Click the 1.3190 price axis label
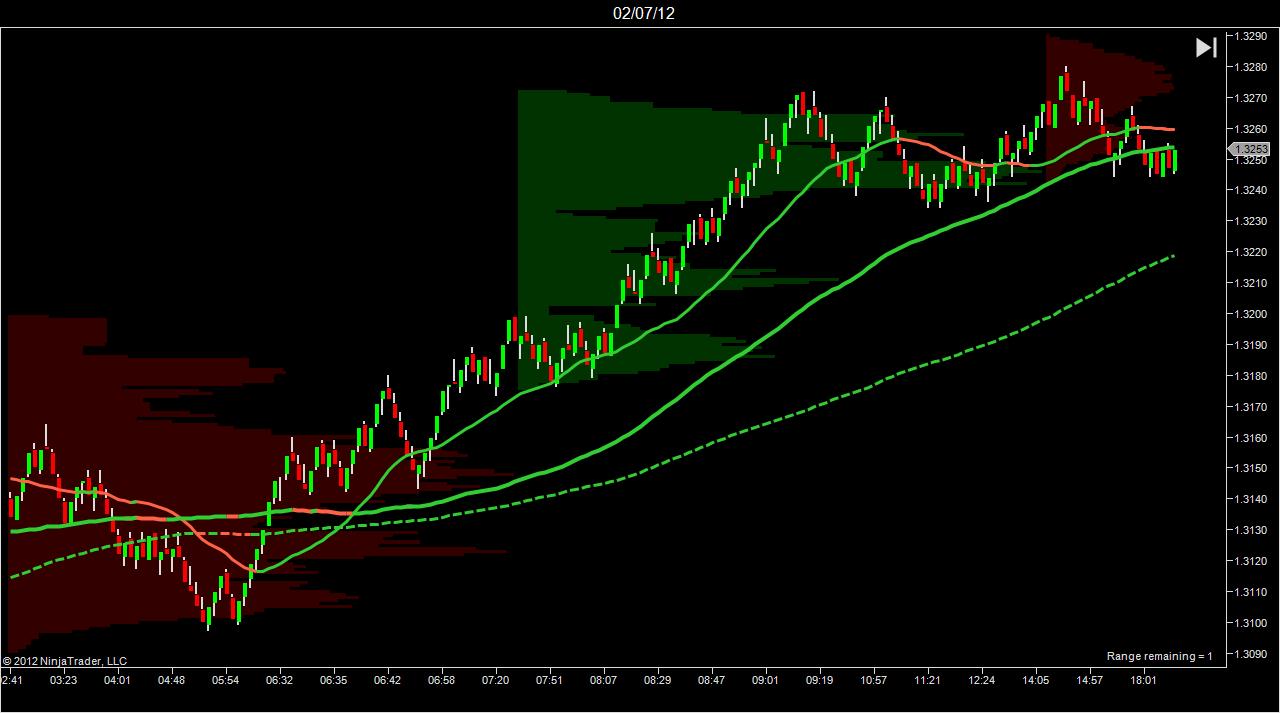 (1251, 345)
